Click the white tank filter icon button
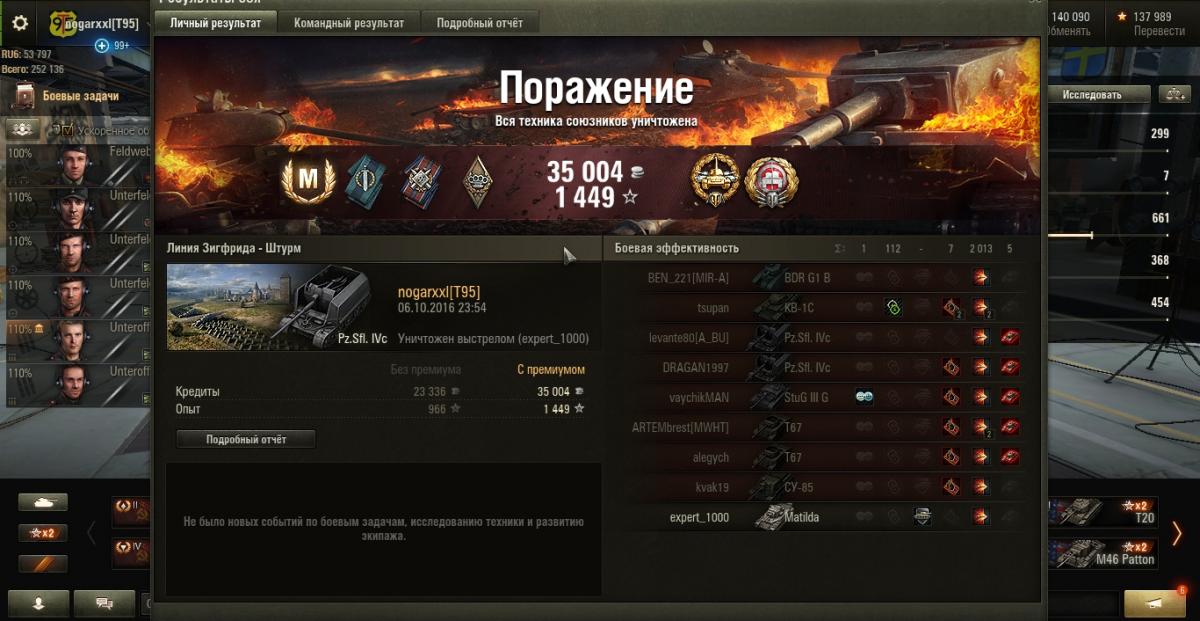 click(43, 503)
